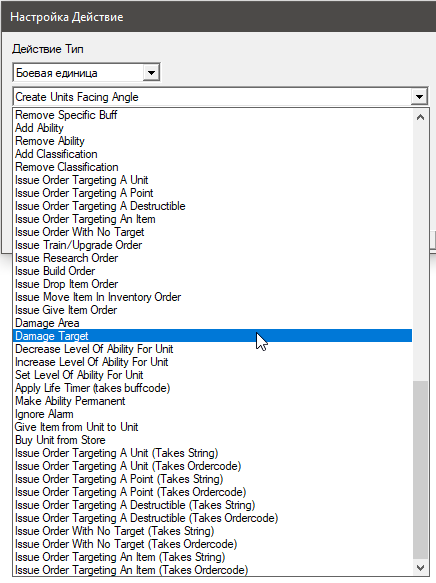Viewport: 436px width, 583px height.
Task: Choose Ignore Alarm action
Action: 213,414
